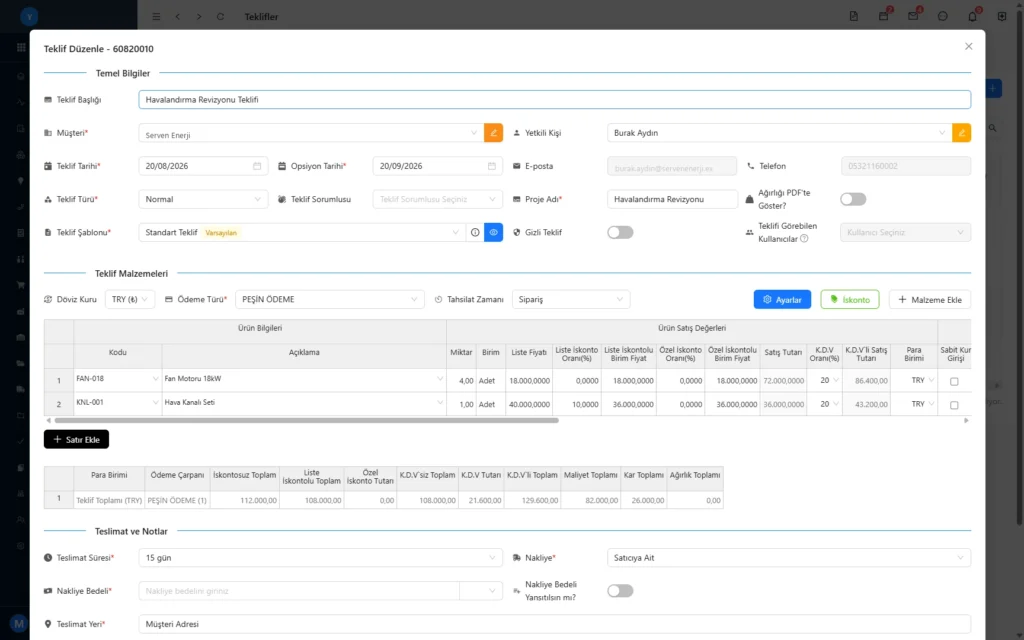The height and width of the screenshot is (640, 1024).
Task: Click the hamburger menu icon in top bar
Action: [x=156, y=16]
